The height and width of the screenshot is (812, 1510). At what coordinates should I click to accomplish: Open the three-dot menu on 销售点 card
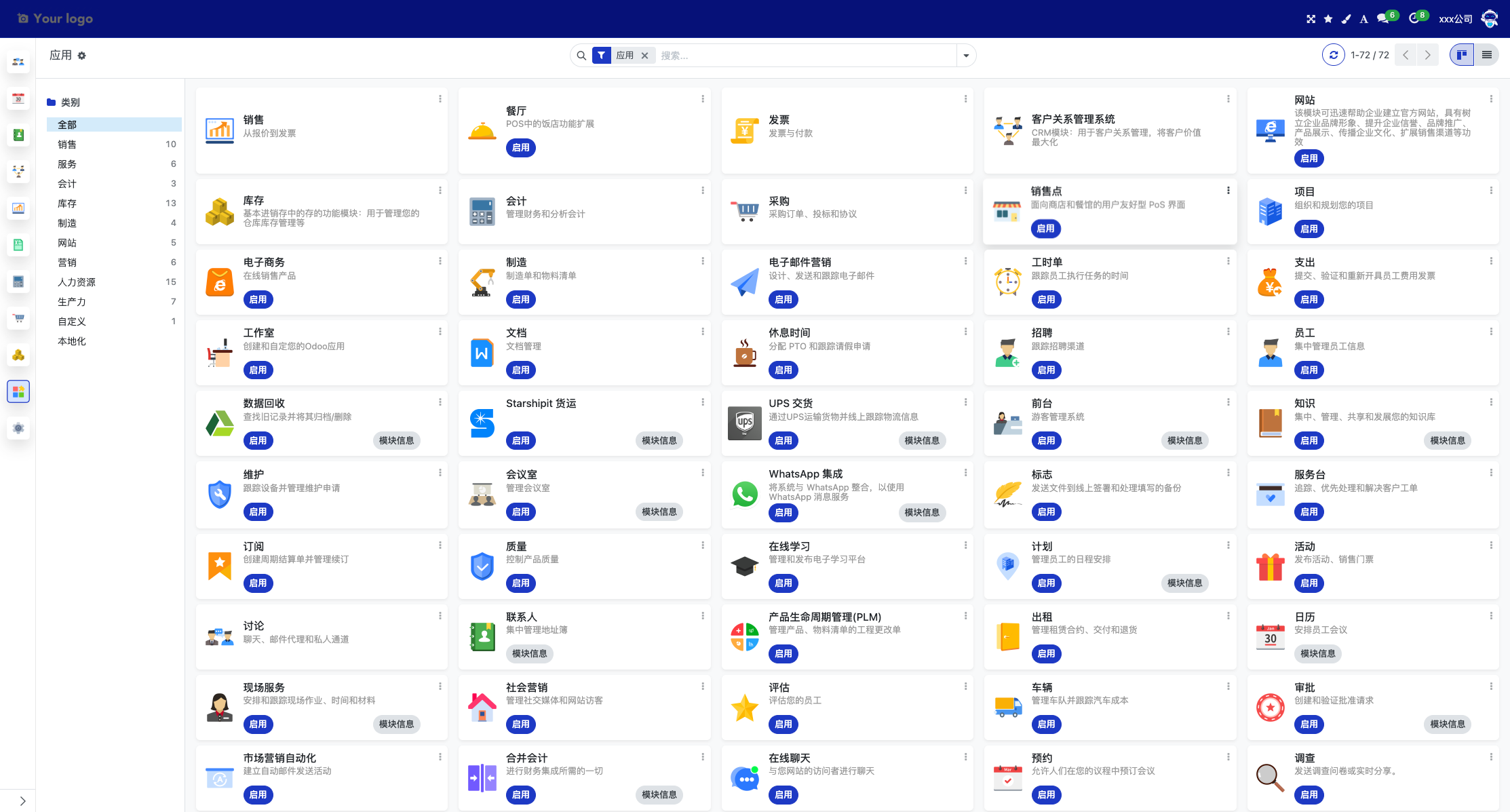[1228, 191]
